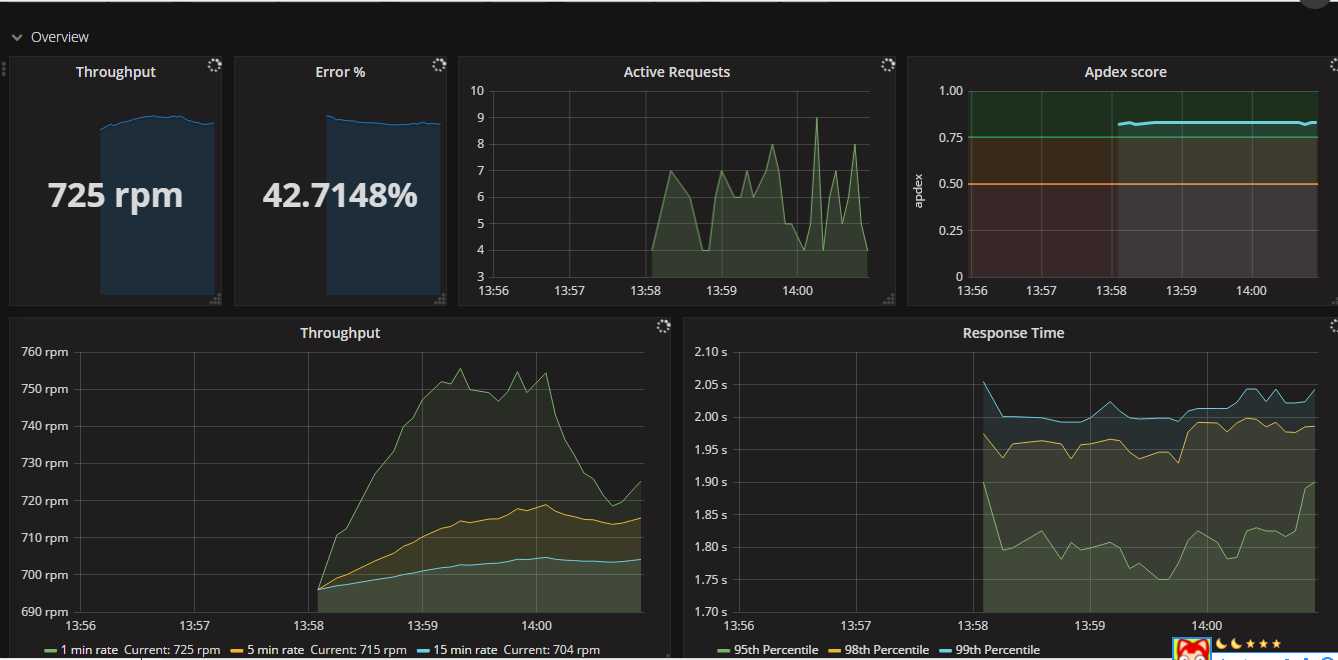Click resize handle of Apdex score panel

click(x=1334, y=299)
